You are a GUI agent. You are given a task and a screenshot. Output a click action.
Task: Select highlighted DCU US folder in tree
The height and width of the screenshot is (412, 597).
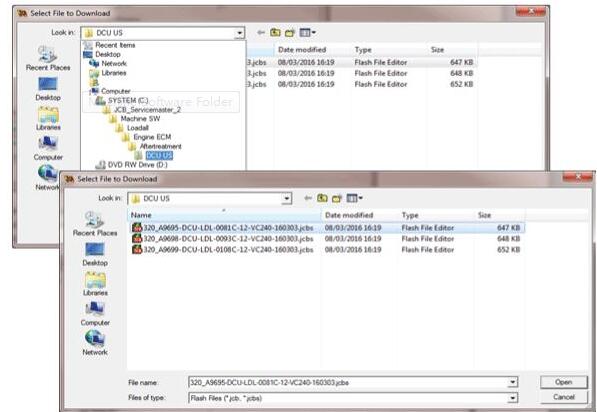pos(159,155)
